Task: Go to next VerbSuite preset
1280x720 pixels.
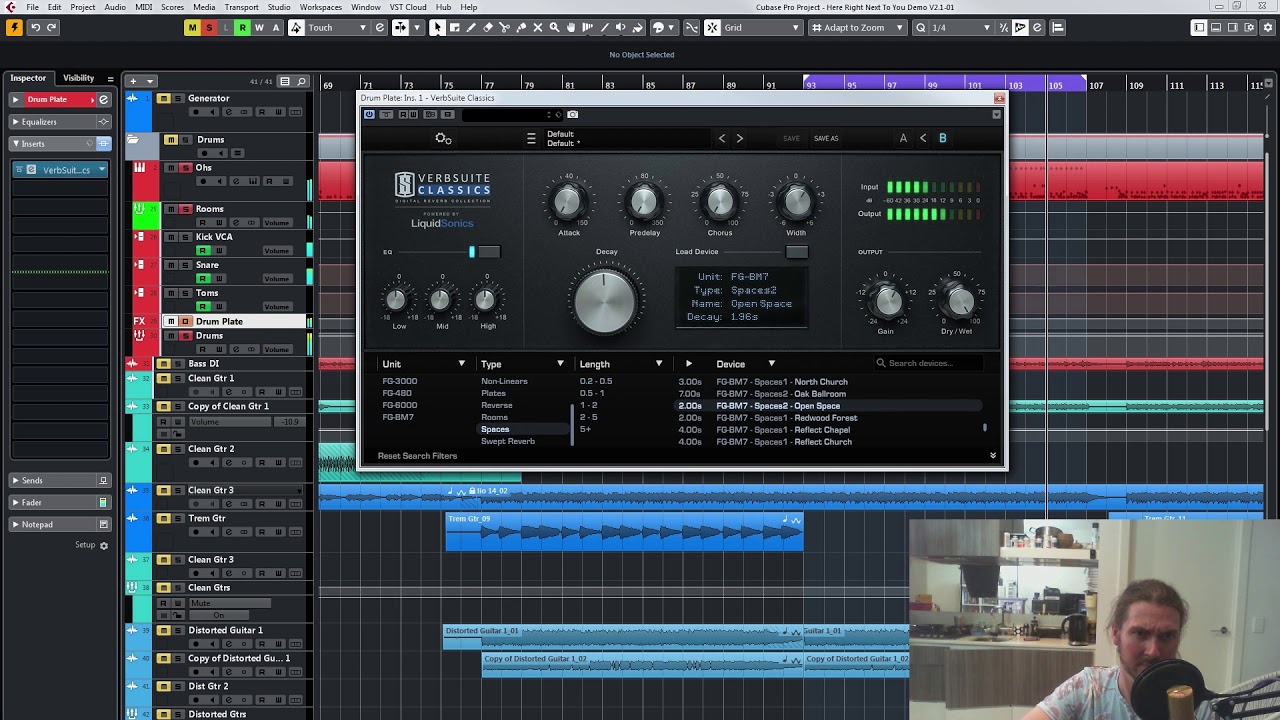Action: point(740,139)
